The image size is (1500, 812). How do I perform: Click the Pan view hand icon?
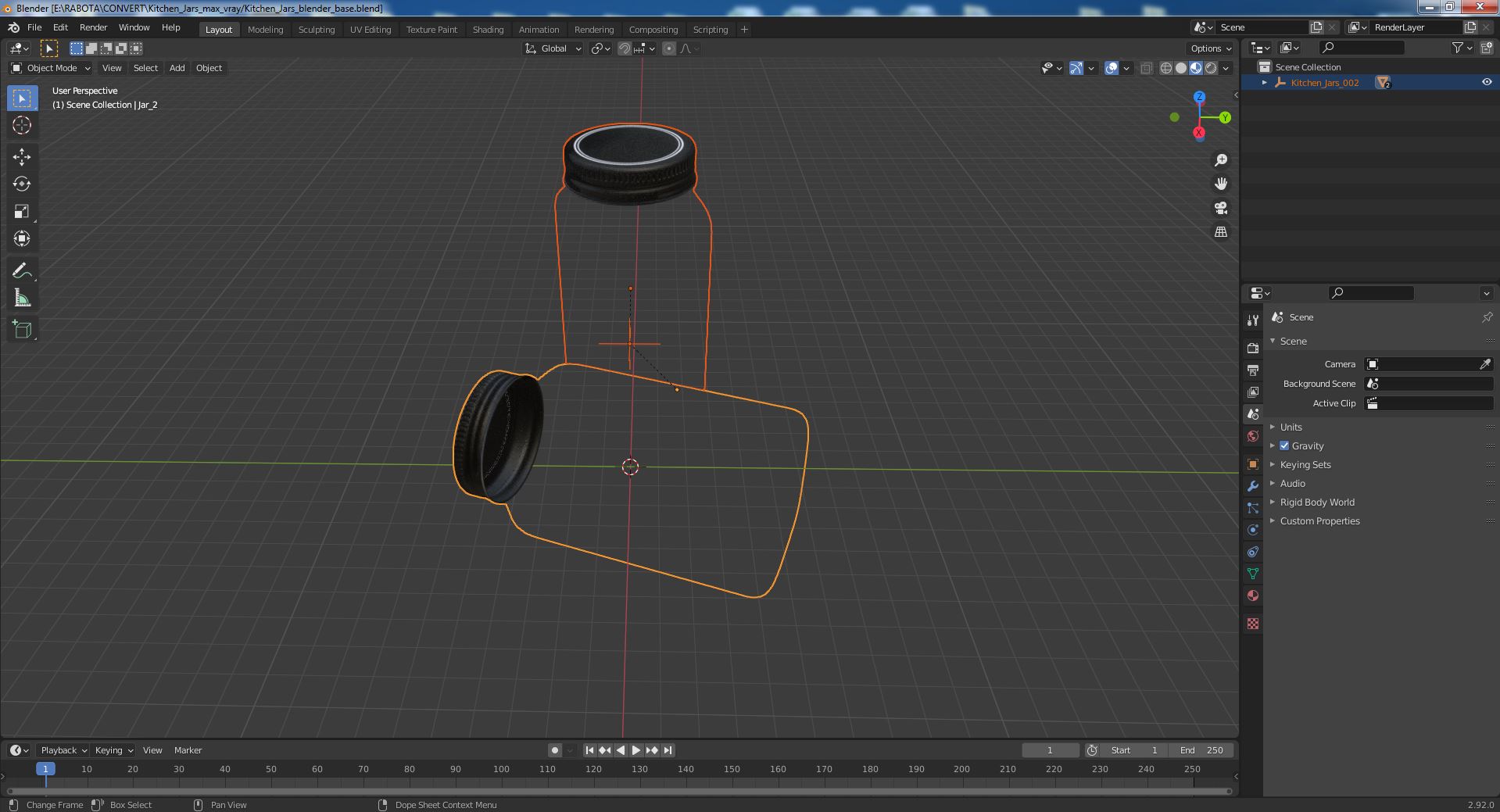click(1220, 184)
